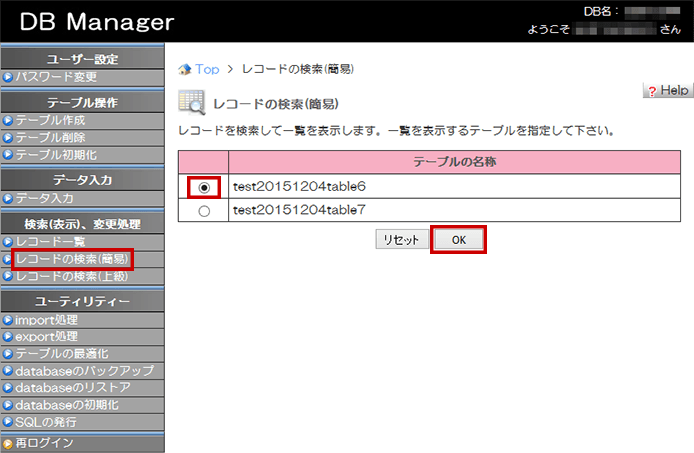
Task: Click the 再ログイン orange arrow icon
Action: click(x=8, y=443)
